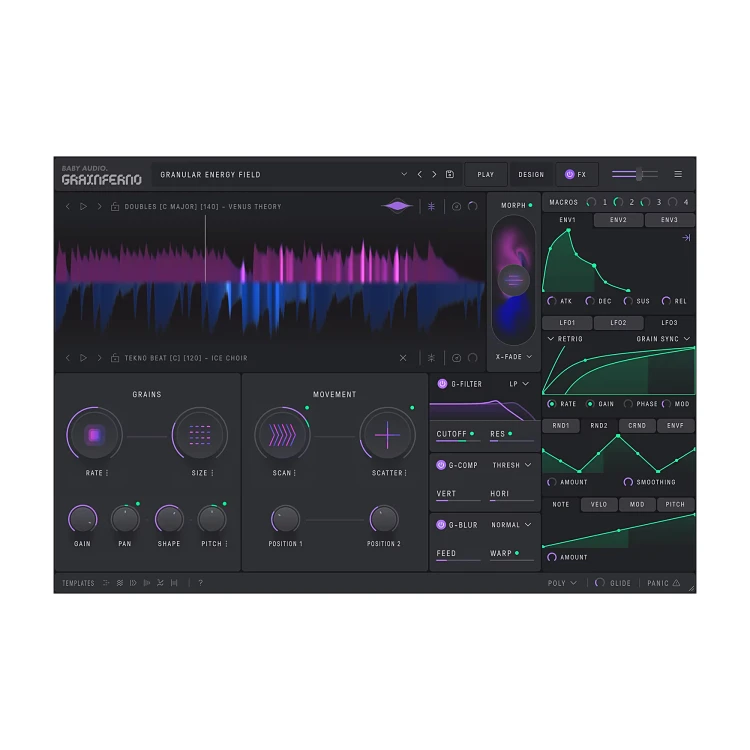Save the current preset with the disk icon

[450, 175]
